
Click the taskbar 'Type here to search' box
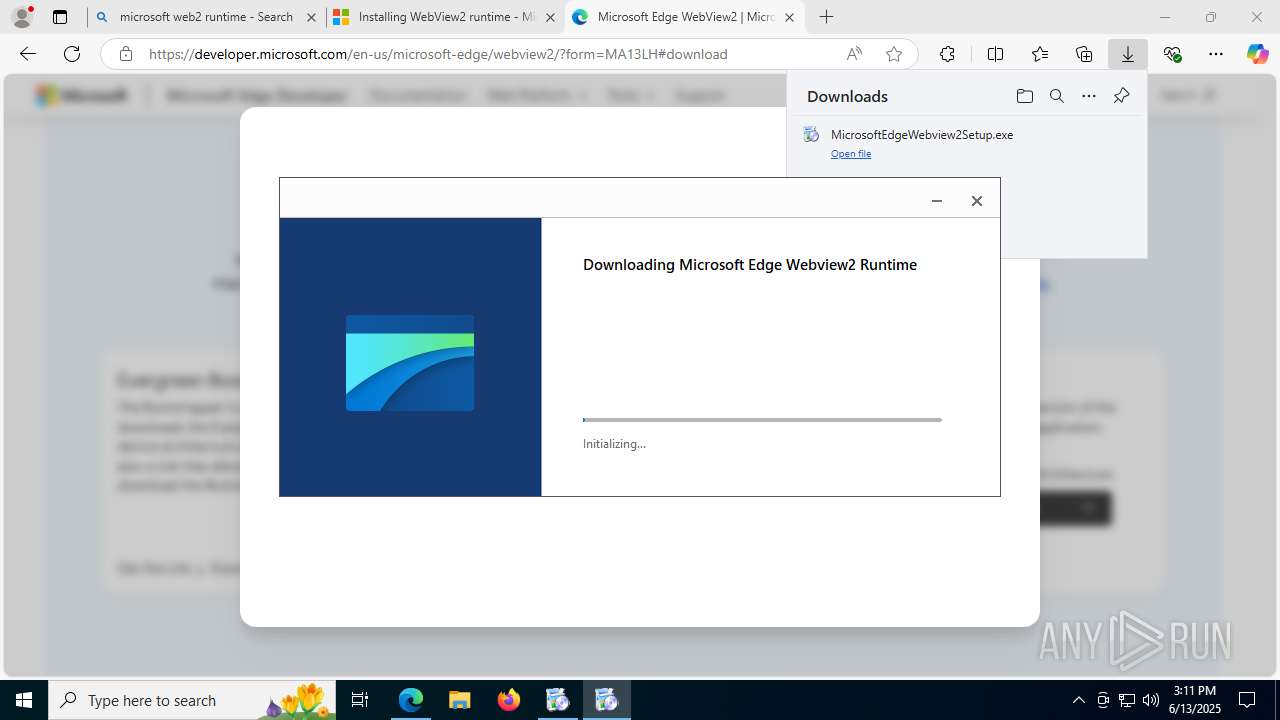coord(194,700)
